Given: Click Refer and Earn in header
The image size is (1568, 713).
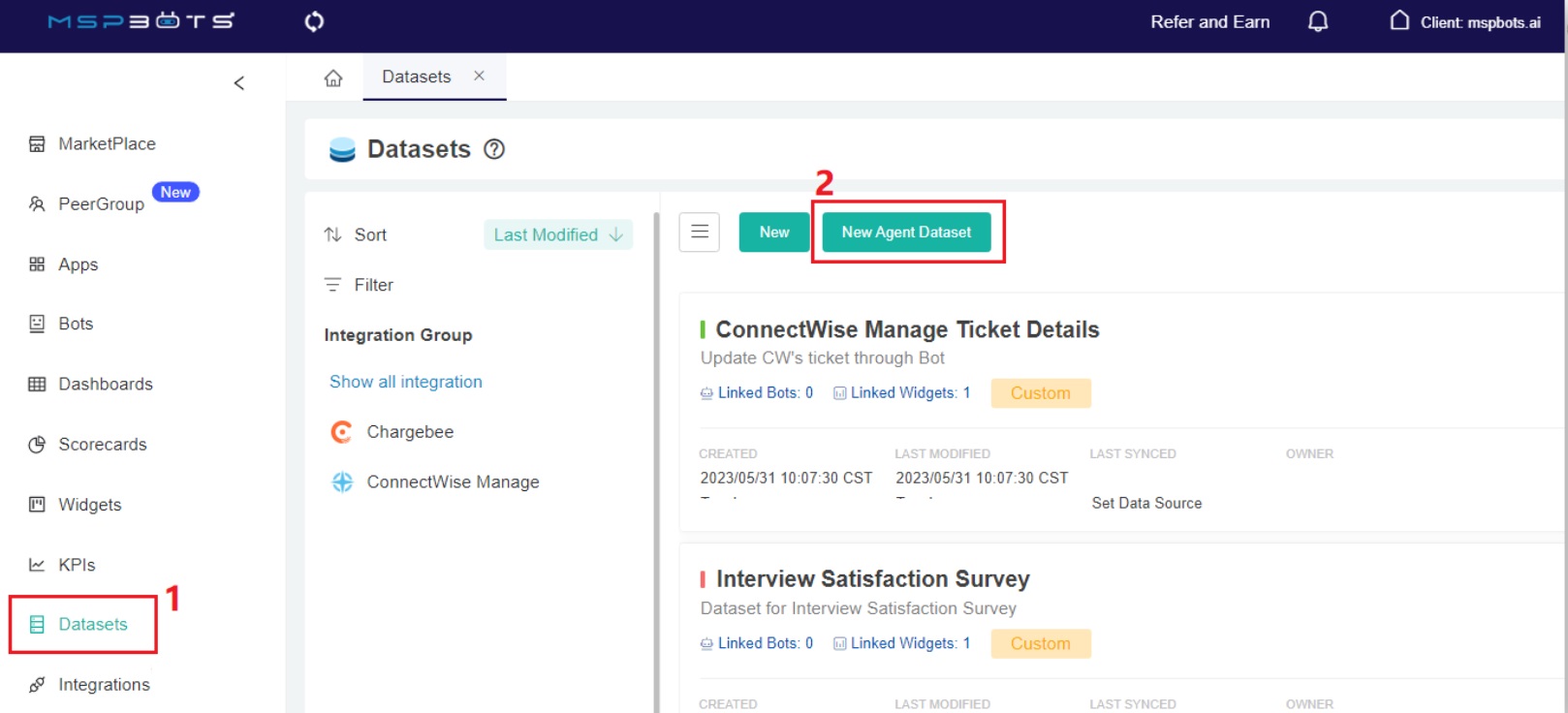Looking at the screenshot, I should [1209, 22].
